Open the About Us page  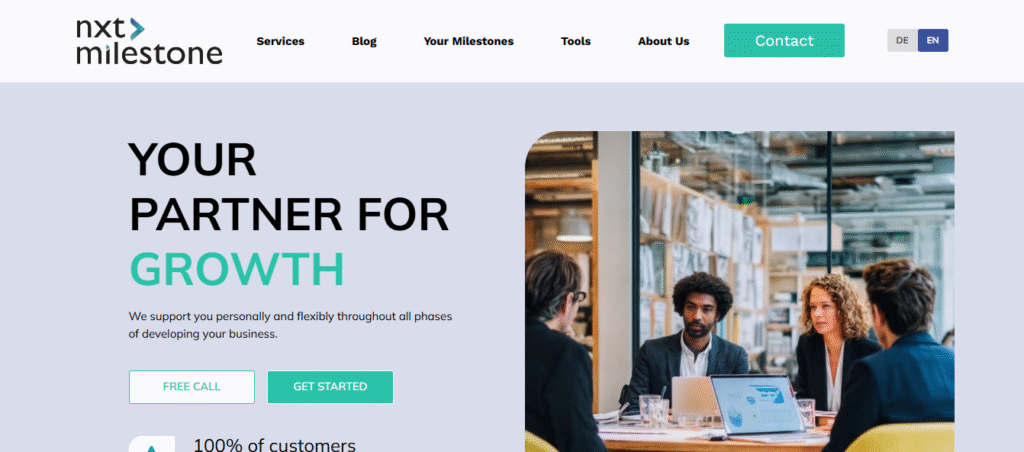pyautogui.click(x=664, y=41)
